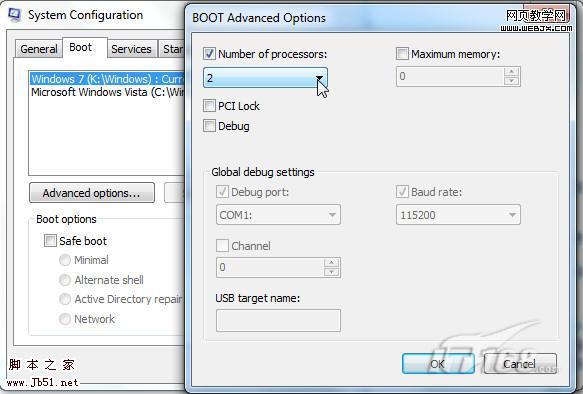Toggle the Channel checkbox
This screenshot has width=583, height=394.
[222, 246]
